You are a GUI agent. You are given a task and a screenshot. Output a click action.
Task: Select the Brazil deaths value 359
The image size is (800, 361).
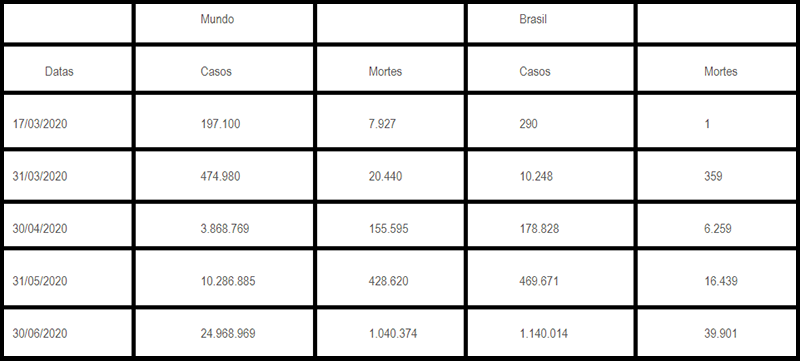[716, 175]
